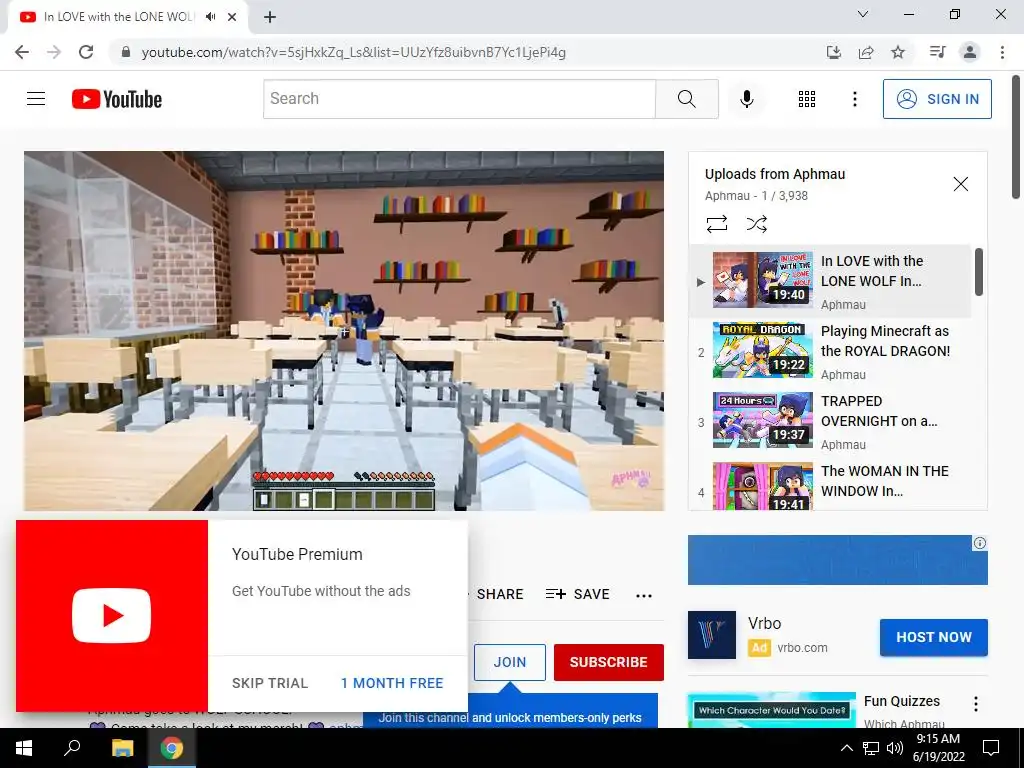Sign in with the SIGN IN button
Screen dimensions: 1024x768
(x=936, y=99)
